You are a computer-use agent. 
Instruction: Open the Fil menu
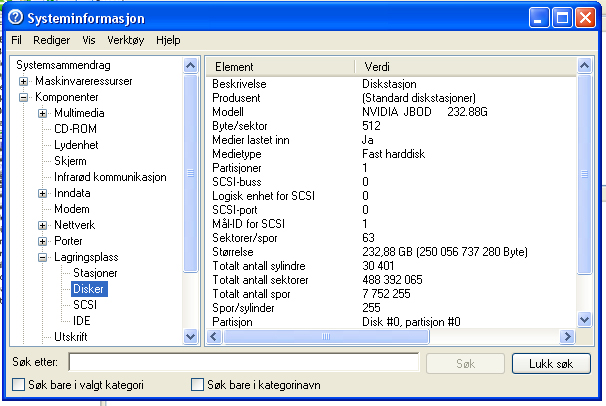16,40
